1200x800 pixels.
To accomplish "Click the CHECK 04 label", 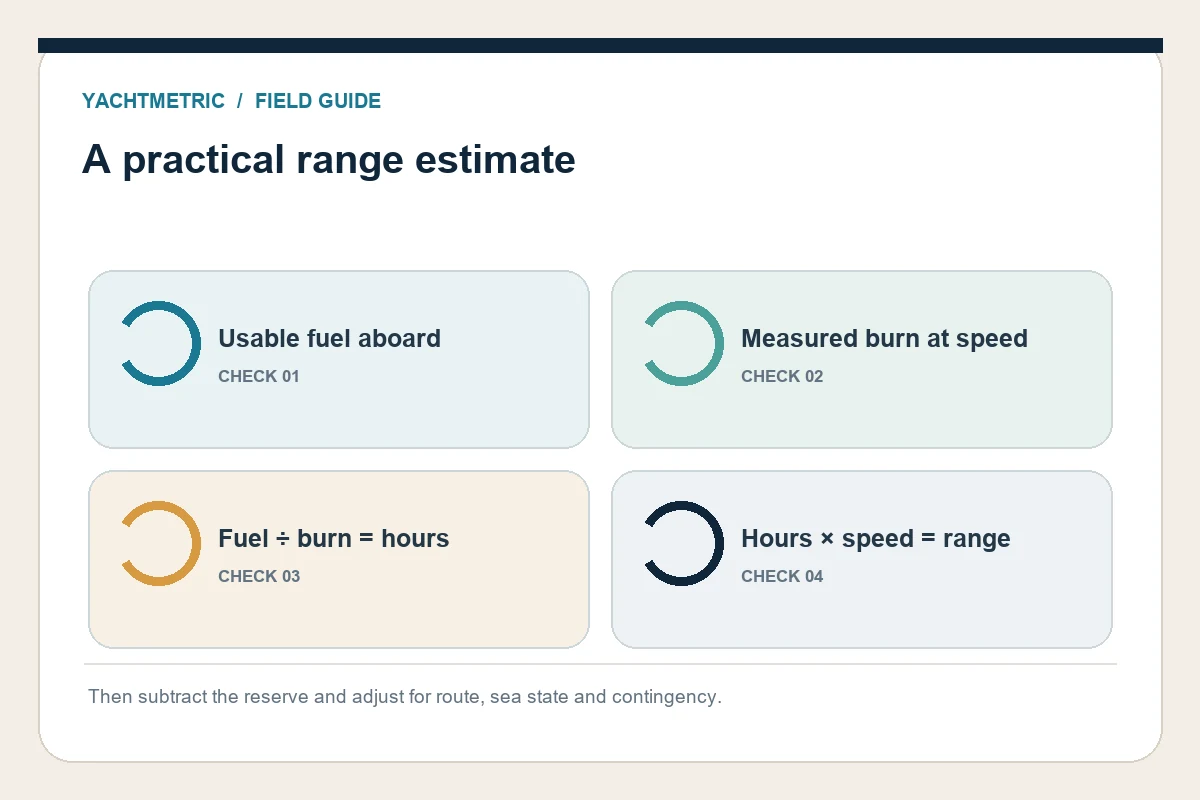I will coord(782,576).
